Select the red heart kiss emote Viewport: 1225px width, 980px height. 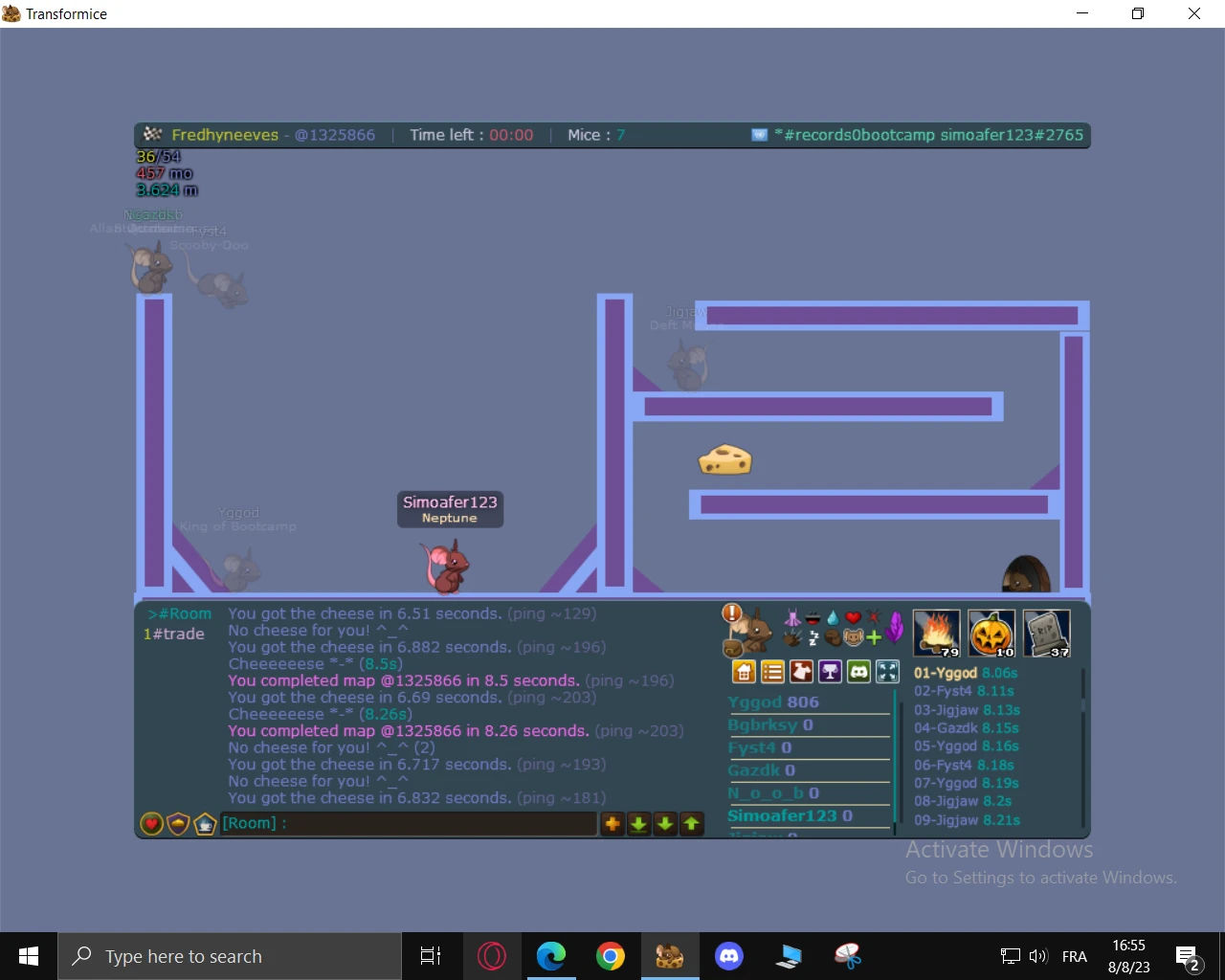(853, 617)
